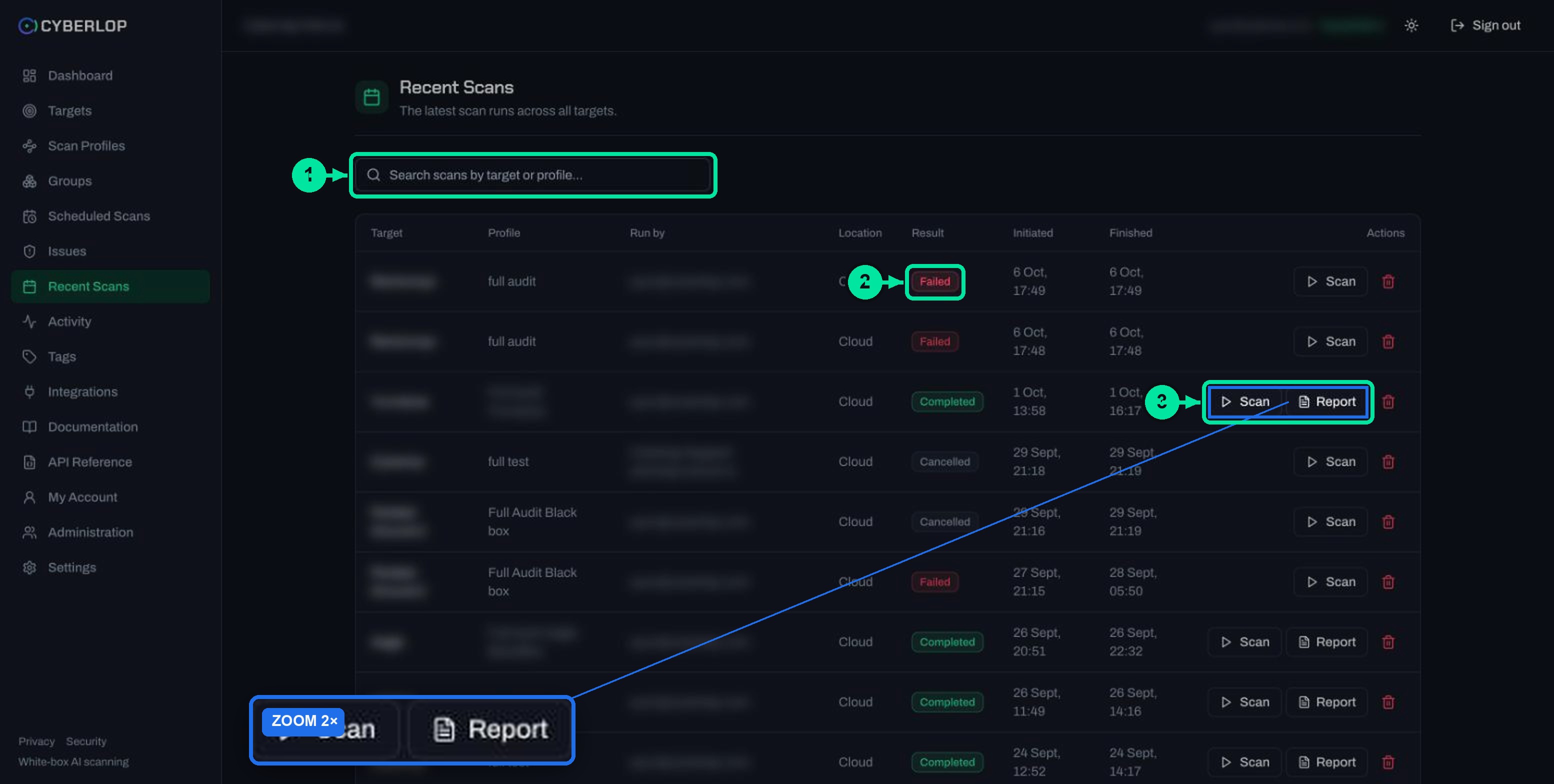Open the Activity page
The image size is (1554, 784).
110,321
